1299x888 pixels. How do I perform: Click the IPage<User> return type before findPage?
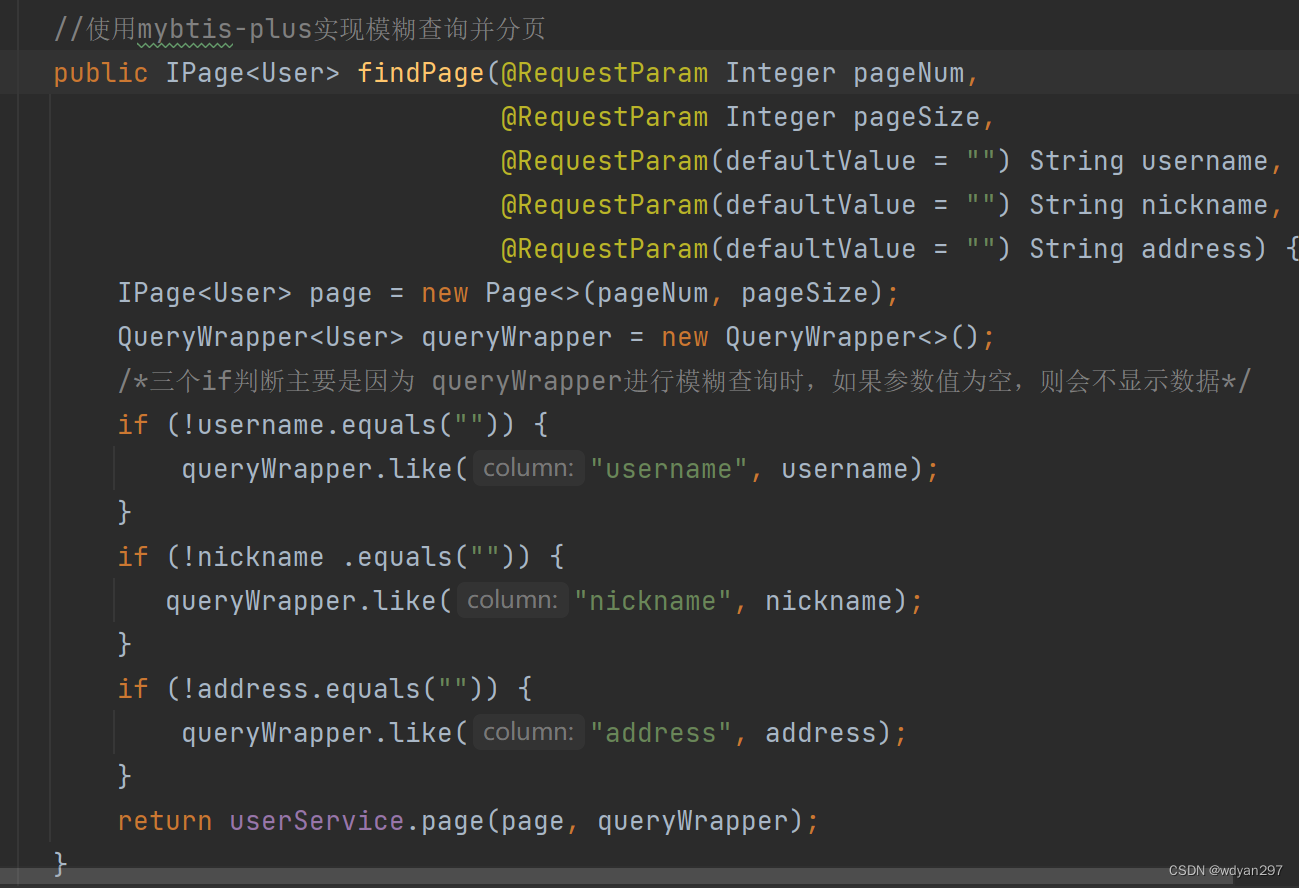[253, 73]
